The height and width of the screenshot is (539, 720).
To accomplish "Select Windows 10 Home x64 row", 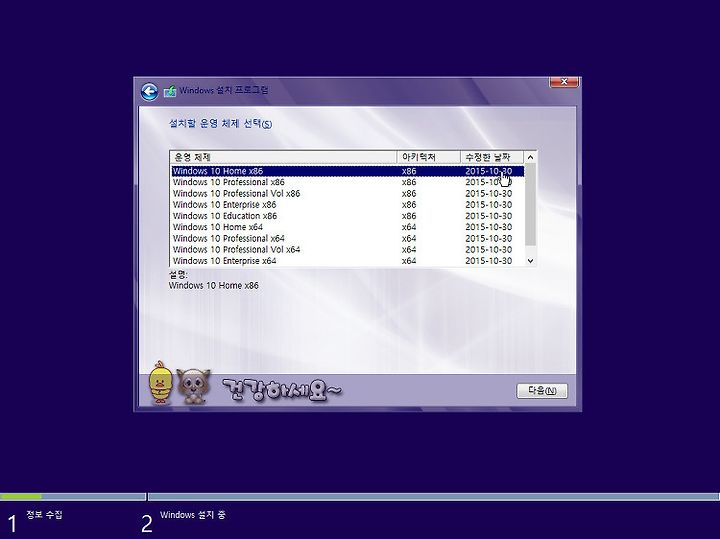I will (x=348, y=227).
